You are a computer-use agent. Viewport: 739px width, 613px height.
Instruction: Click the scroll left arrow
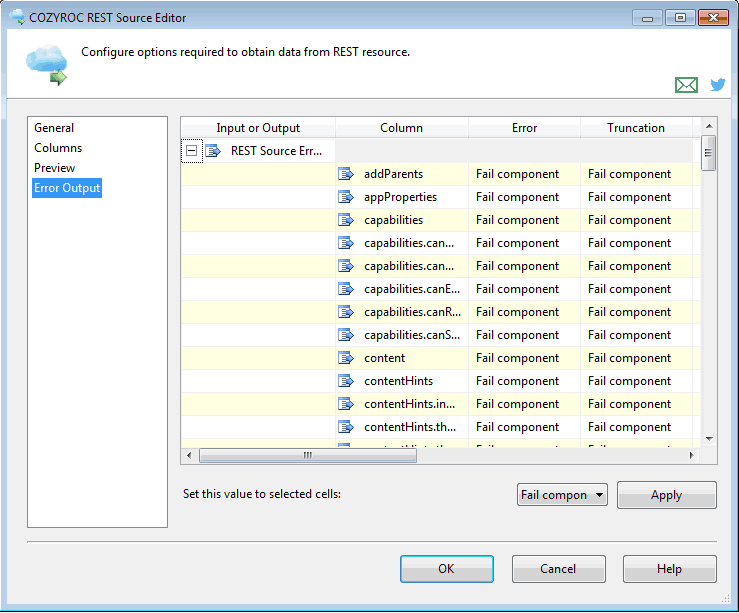pyautogui.click(x=189, y=455)
